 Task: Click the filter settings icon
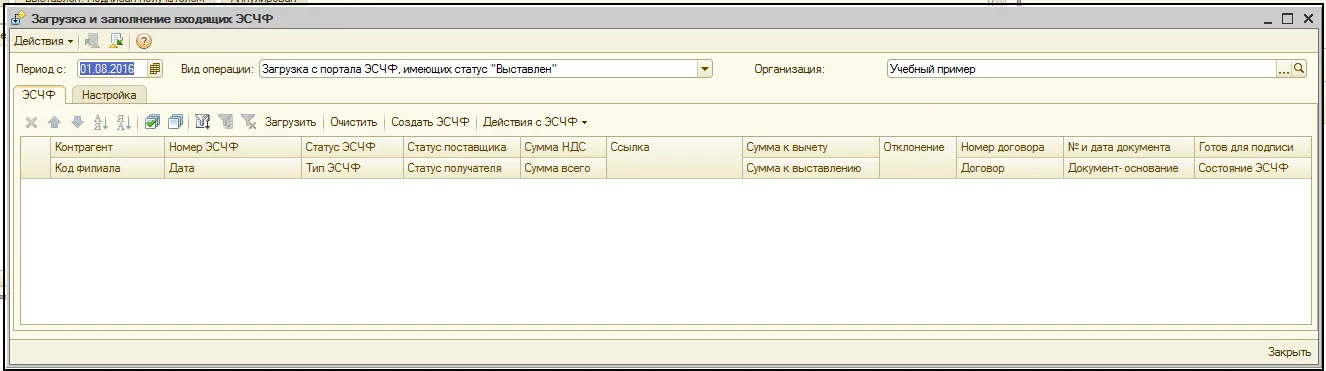pyautogui.click(x=203, y=122)
